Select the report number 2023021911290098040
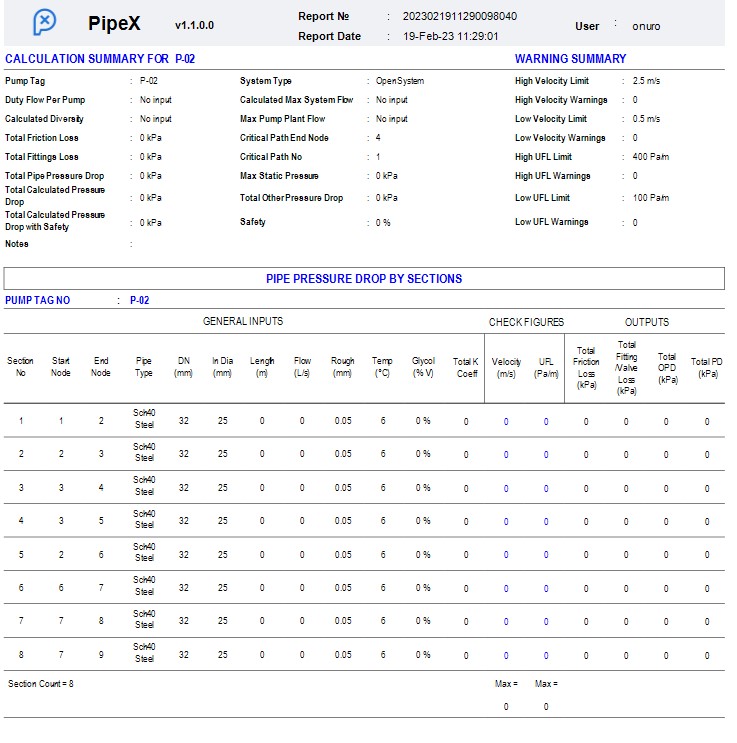Viewport: 737px width, 743px height. click(x=460, y=17)
